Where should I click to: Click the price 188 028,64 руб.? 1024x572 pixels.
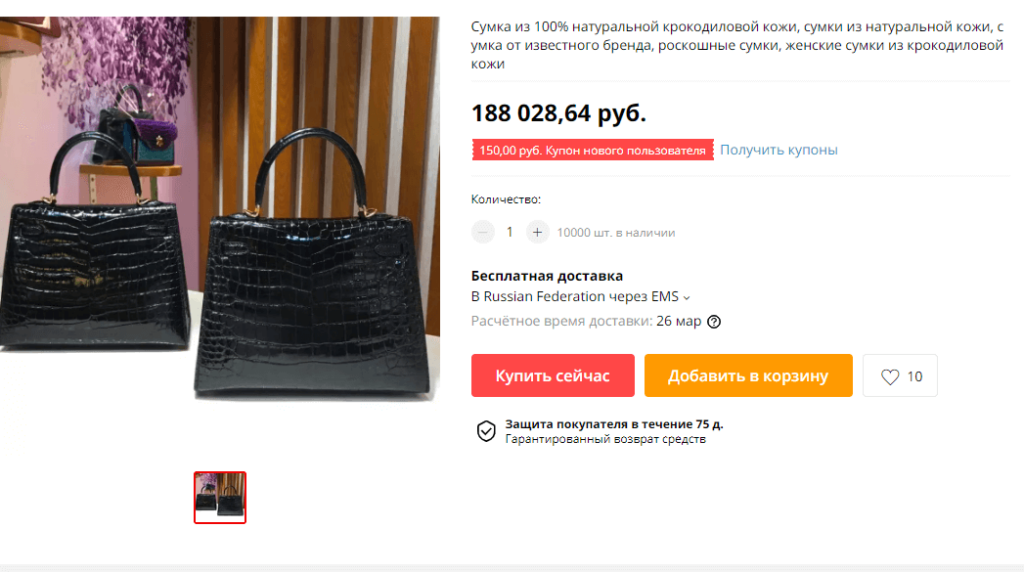(x=559, y=114)
